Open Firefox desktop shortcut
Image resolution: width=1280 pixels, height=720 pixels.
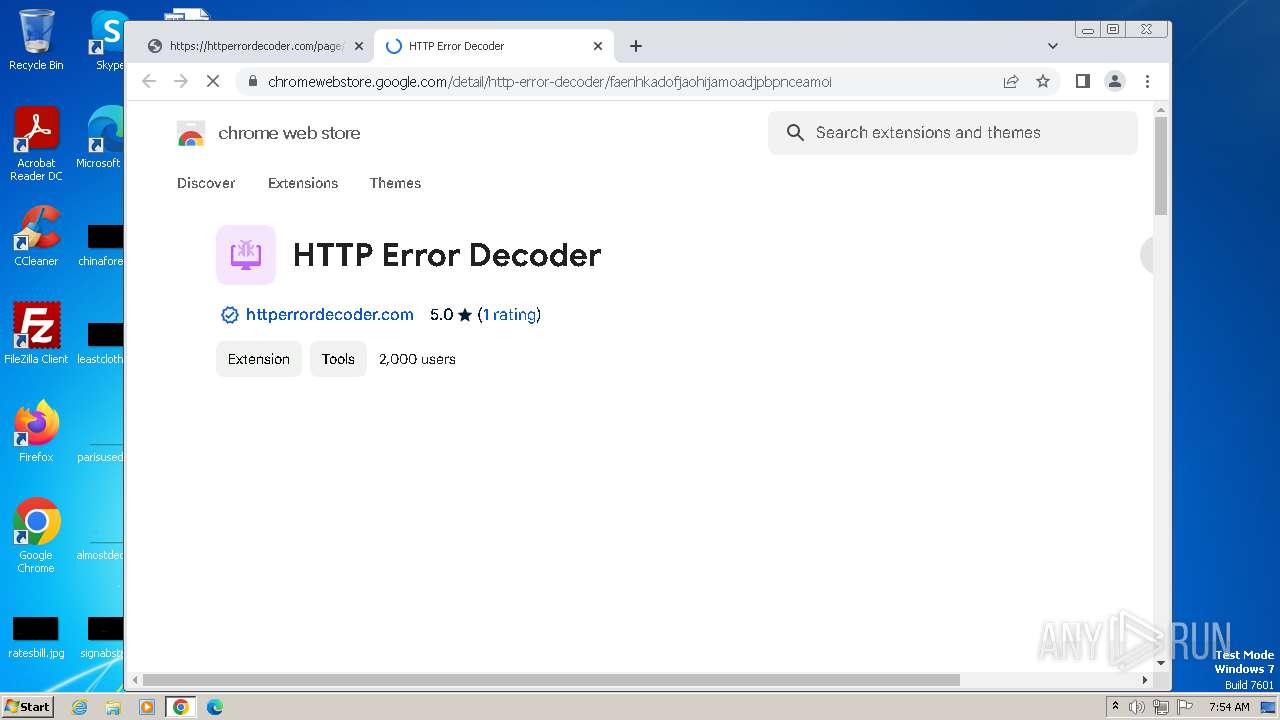[x=36, y=432]
